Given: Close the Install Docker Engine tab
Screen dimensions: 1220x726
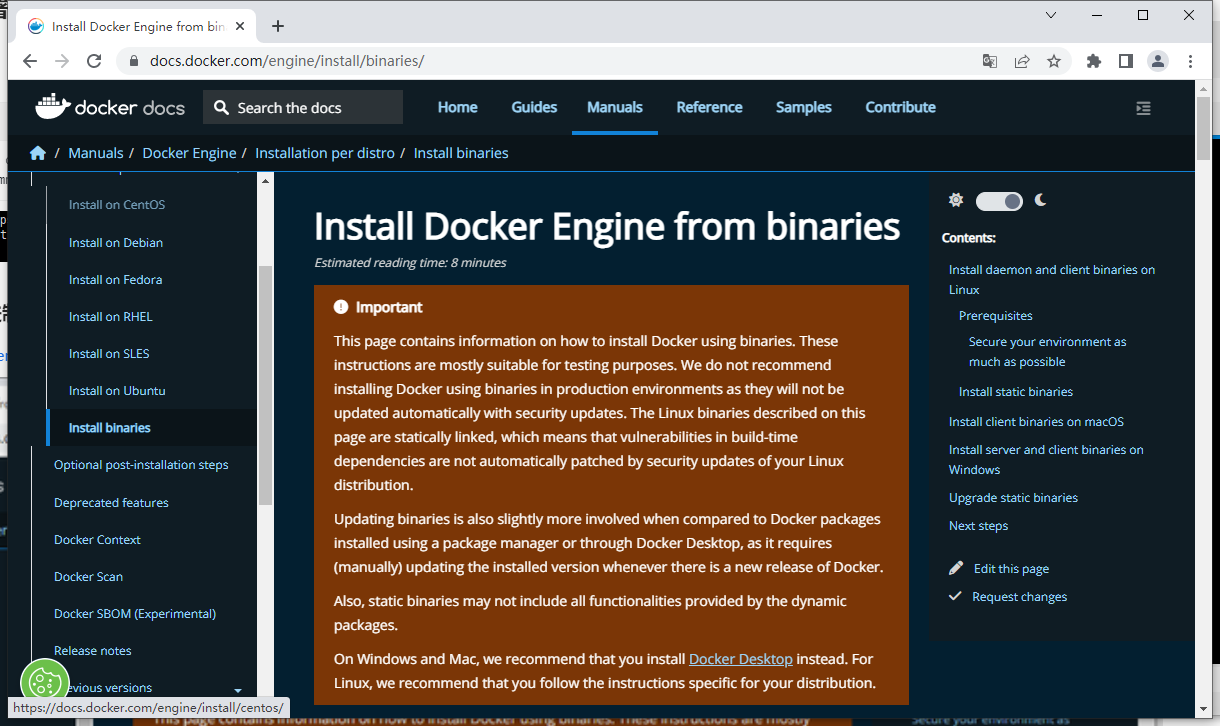Looking at the screenshot, I should (x=239, y=27).
